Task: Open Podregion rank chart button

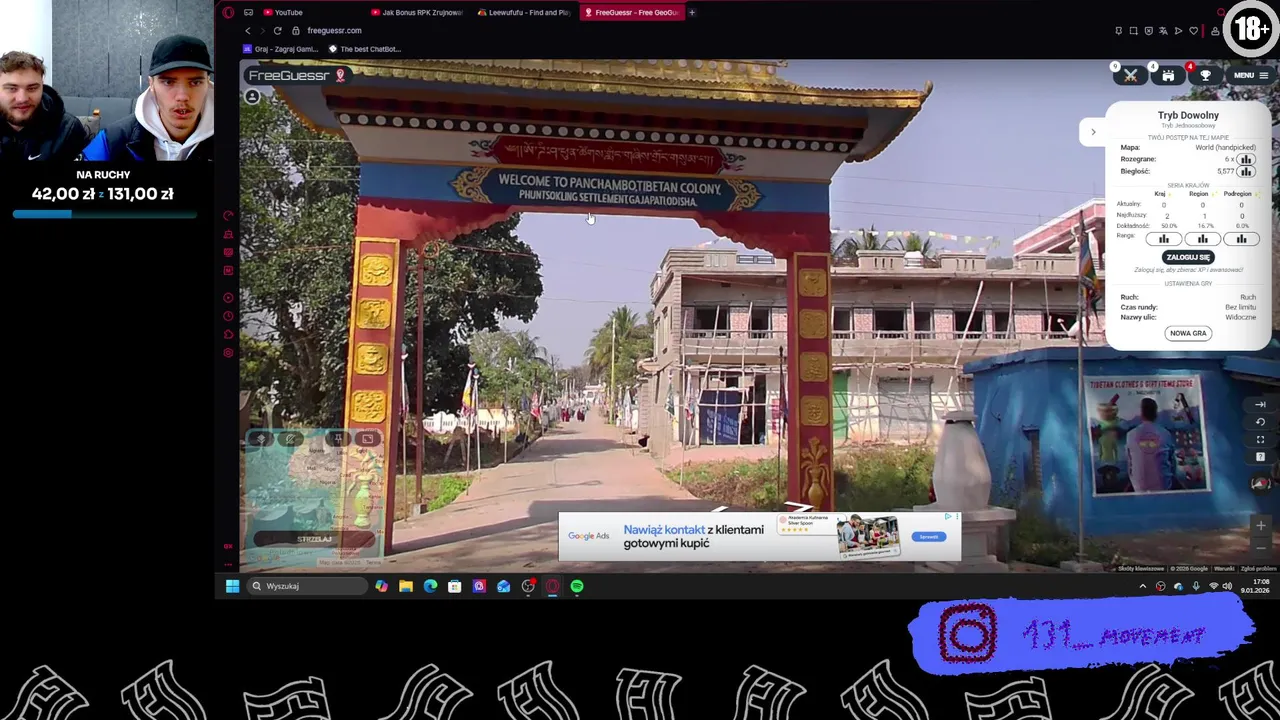Action: point(1242,239)
